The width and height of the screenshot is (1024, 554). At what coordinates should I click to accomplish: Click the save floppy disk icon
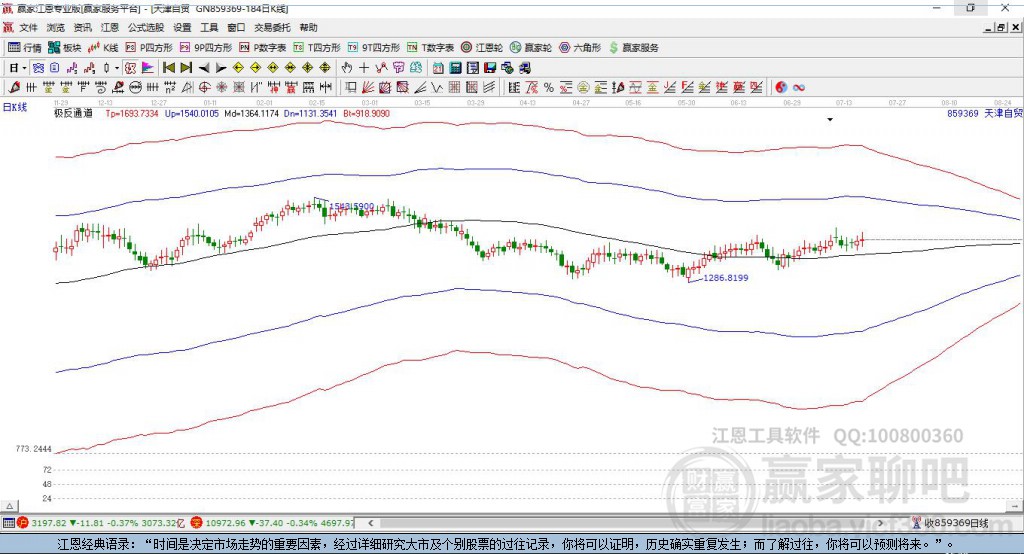[490, 68]
